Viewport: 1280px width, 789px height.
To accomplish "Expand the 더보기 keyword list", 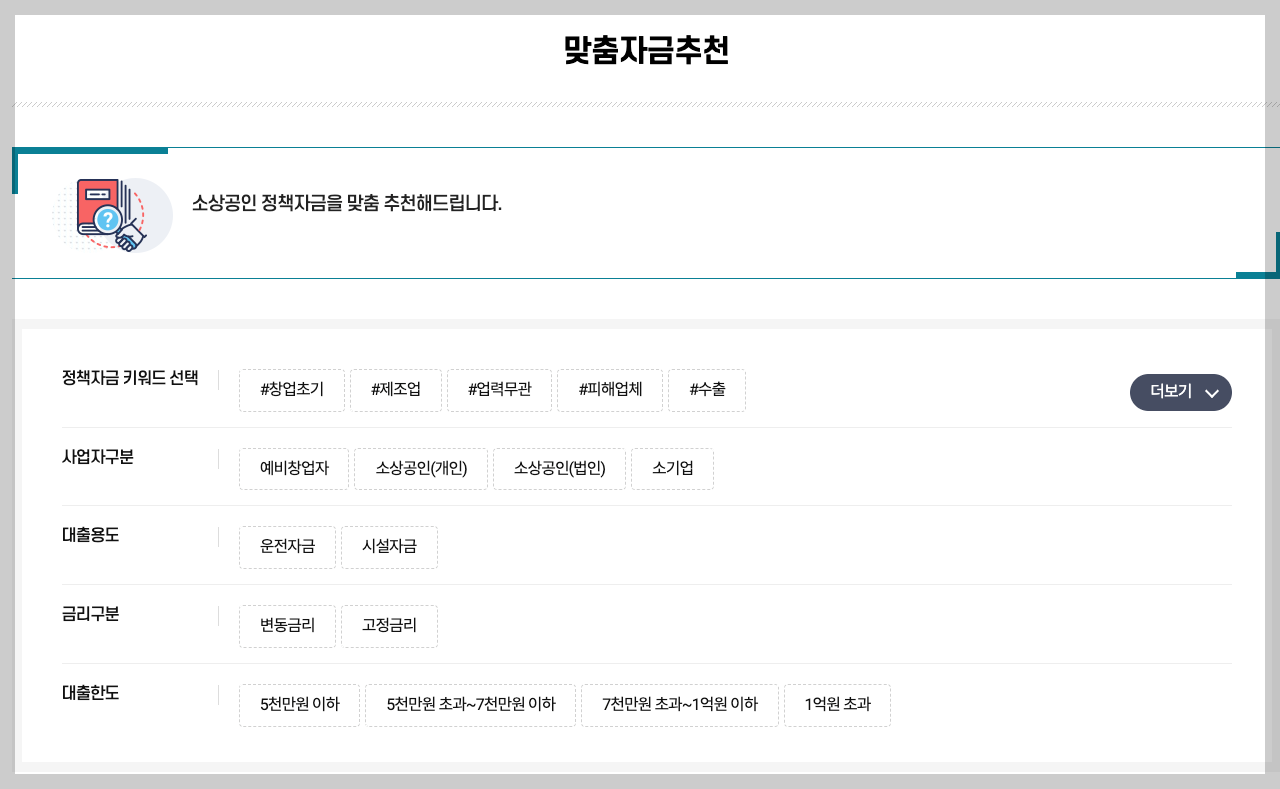I will tap(1170, 392).
